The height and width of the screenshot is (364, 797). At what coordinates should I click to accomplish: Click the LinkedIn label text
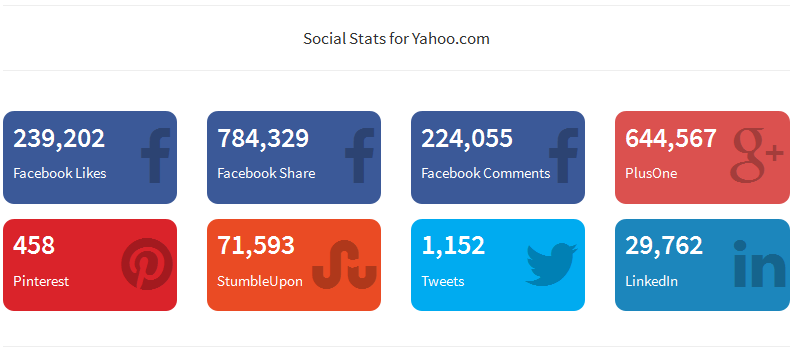[x=652, y=281]
